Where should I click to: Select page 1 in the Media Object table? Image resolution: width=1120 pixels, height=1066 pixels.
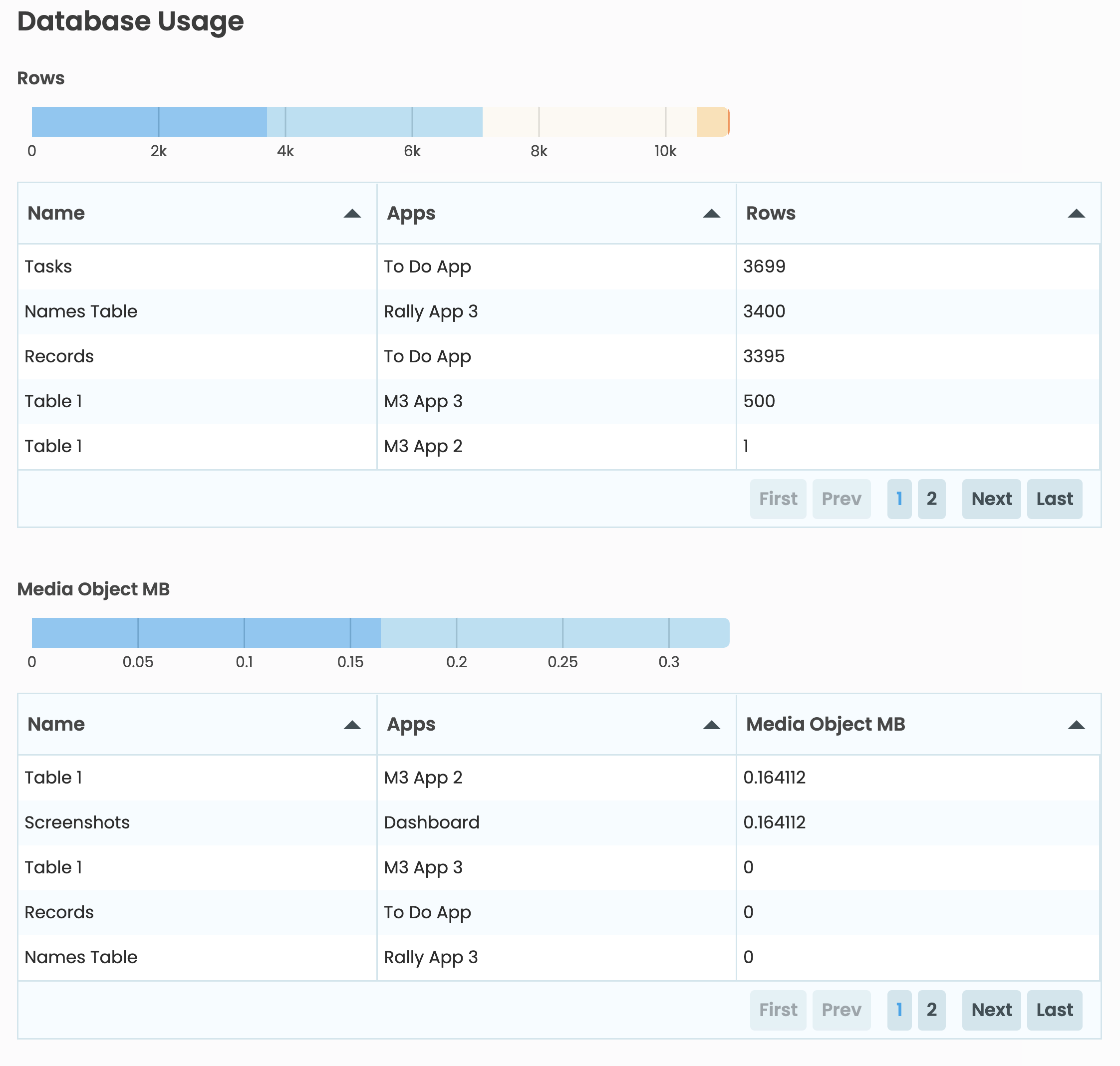coord(899,1010)
